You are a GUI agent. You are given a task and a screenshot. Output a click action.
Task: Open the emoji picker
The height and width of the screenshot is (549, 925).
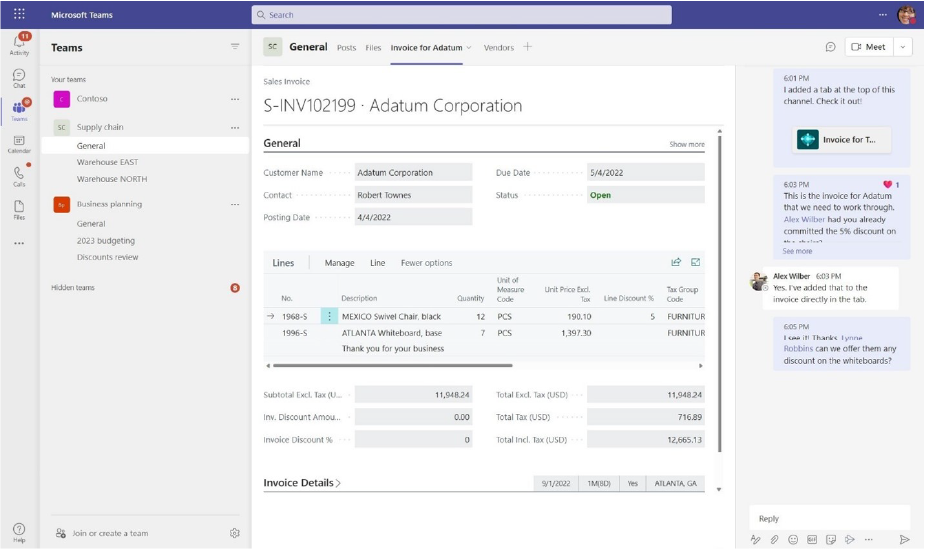click(793, 539)
